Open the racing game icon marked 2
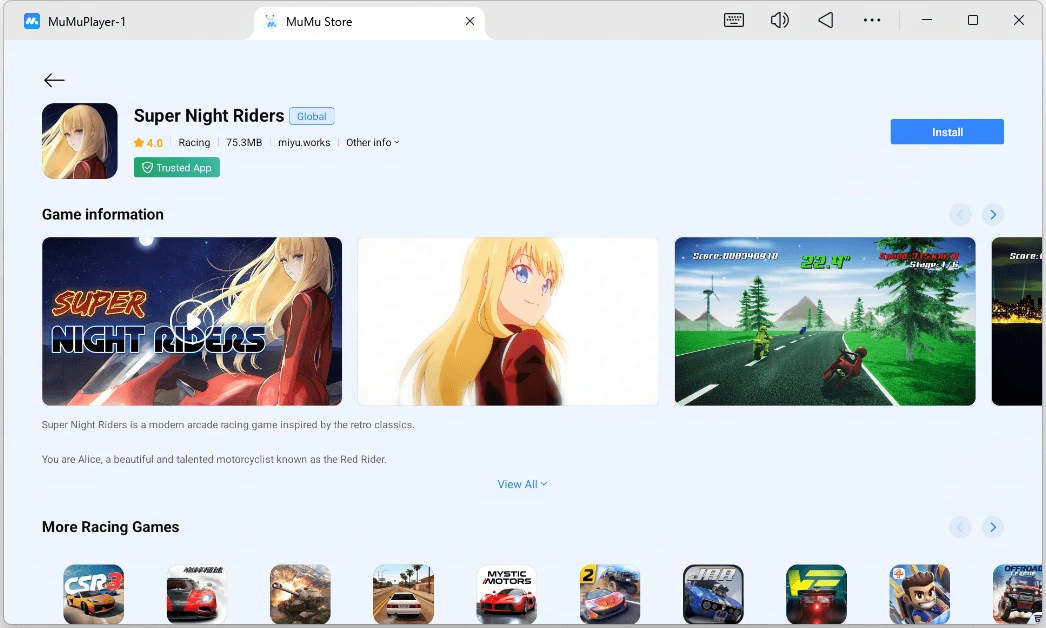Viewport: 1046px width, 628px height. [610, 594]
